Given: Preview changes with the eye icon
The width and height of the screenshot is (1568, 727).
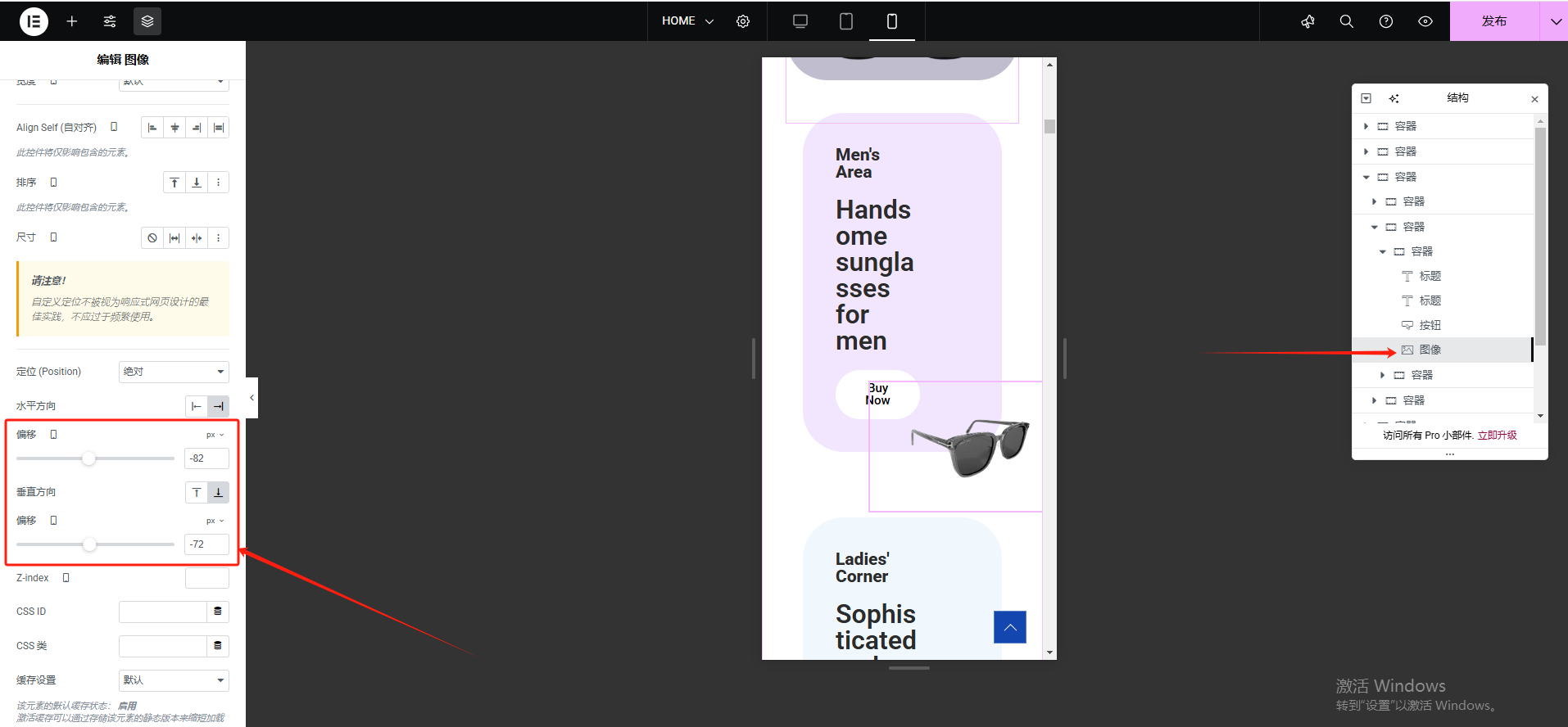Looking at the screenshot, I should (x=1425, y=21).
